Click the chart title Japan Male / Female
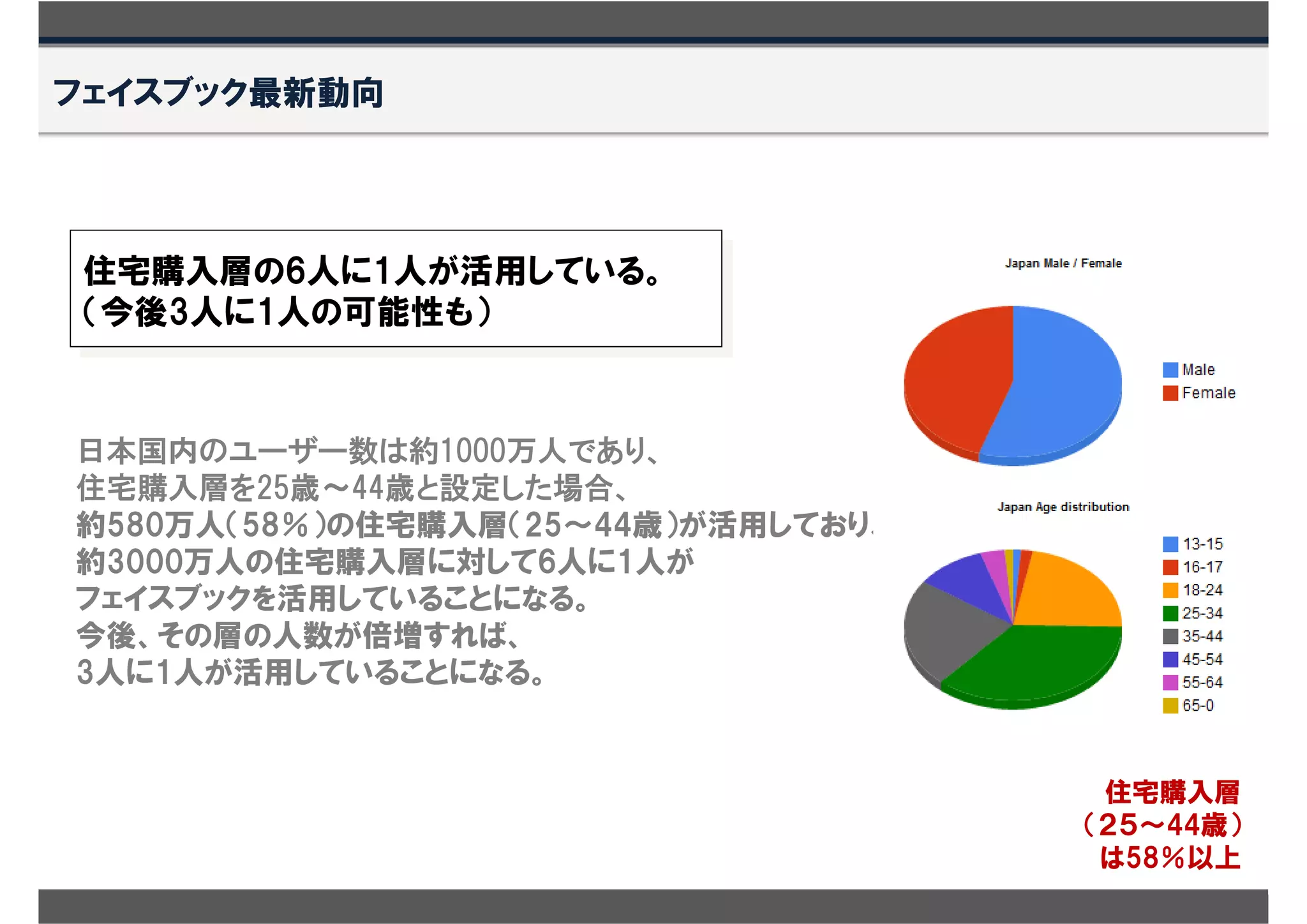Viewport: 1307px width, 924px height. pyautogui.click(x=1063, y=264)
